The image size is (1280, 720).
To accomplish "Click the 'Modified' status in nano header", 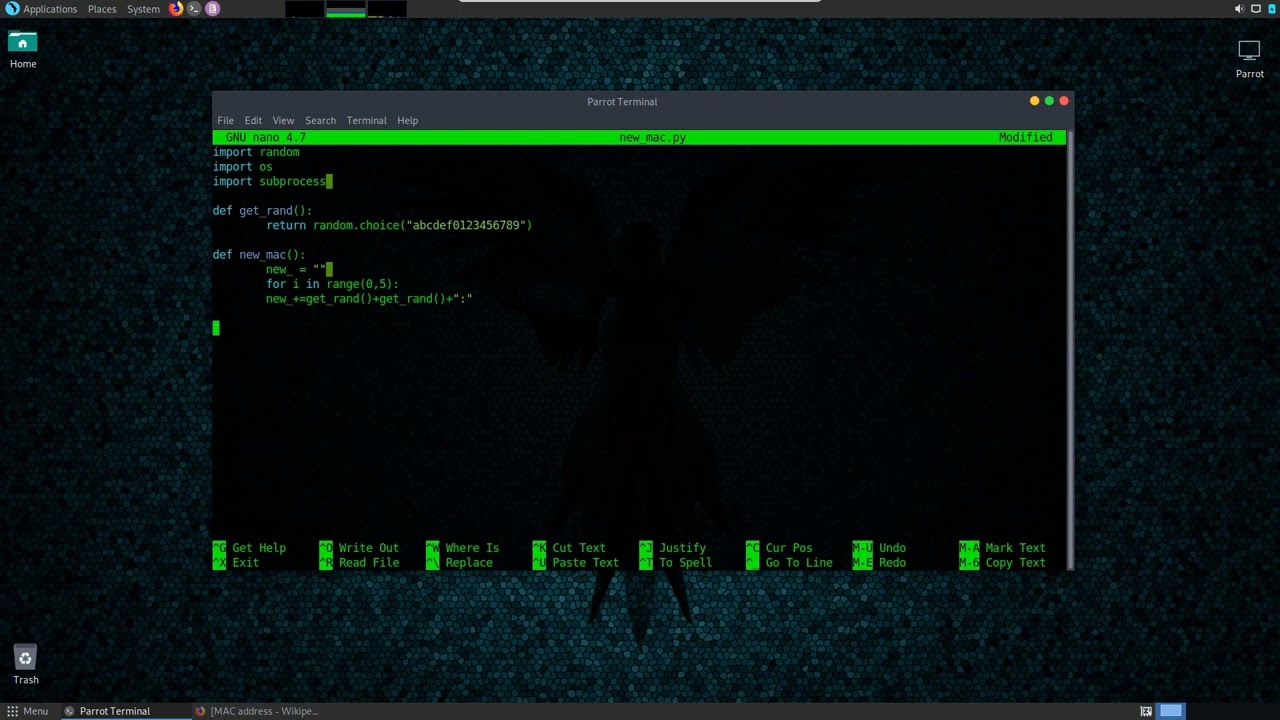I will coord(1025,137).
